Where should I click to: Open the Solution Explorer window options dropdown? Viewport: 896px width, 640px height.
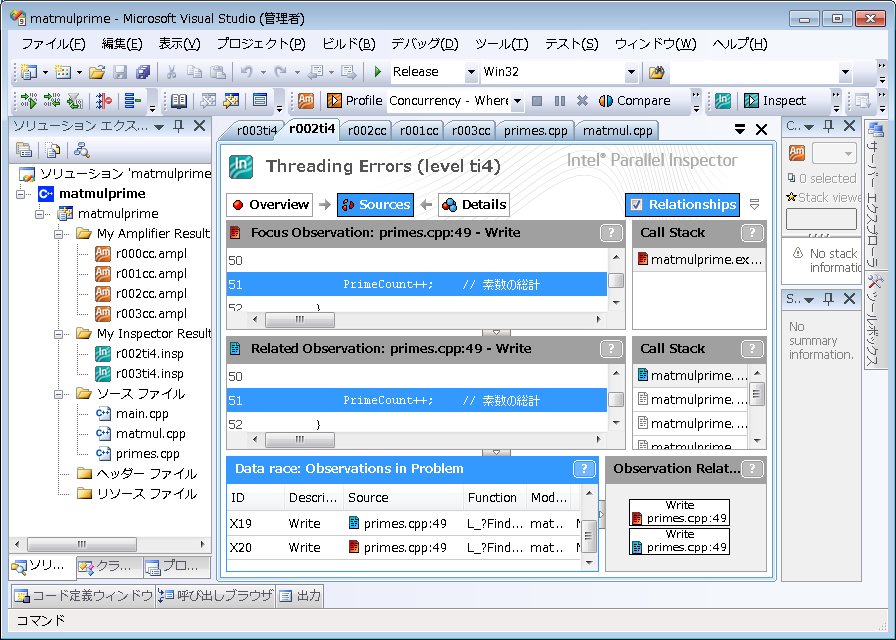[x=159, y=126]
